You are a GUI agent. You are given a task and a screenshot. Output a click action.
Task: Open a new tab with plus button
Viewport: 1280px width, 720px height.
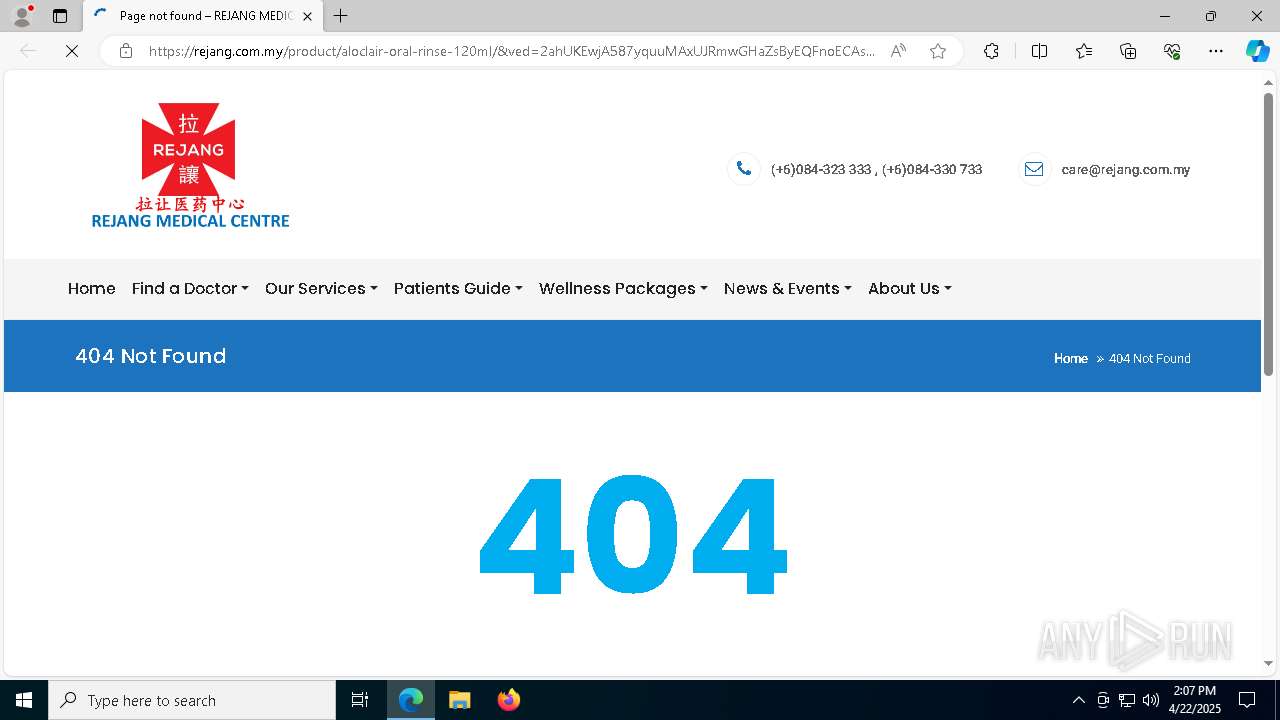pyautogui.click(x=341, y=16)
